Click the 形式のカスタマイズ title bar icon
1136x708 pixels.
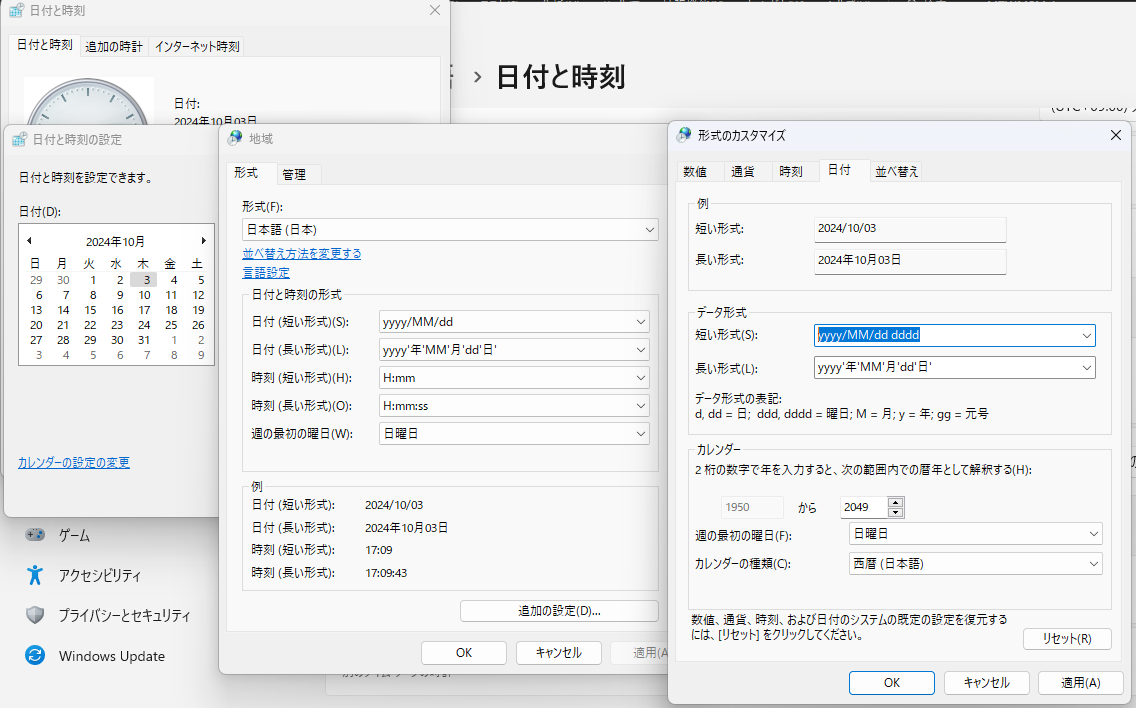click(x=683, y=135)
